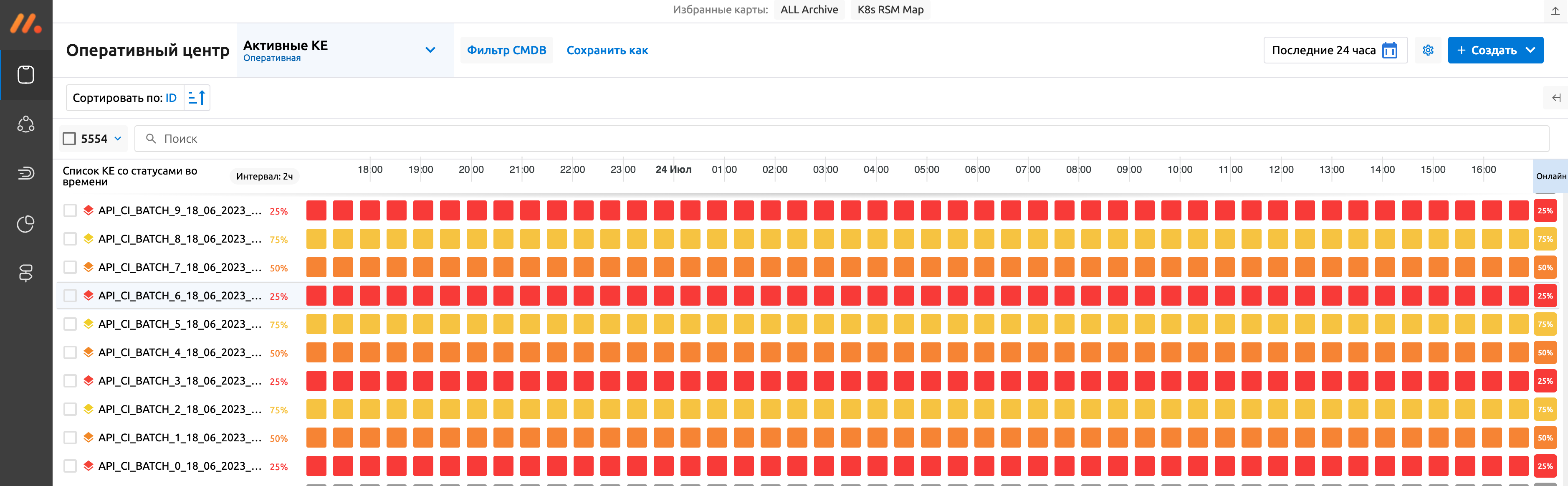Open the event stream sidebar icon
Viewport: 1568px width, 486px height.
pos(25,174)
